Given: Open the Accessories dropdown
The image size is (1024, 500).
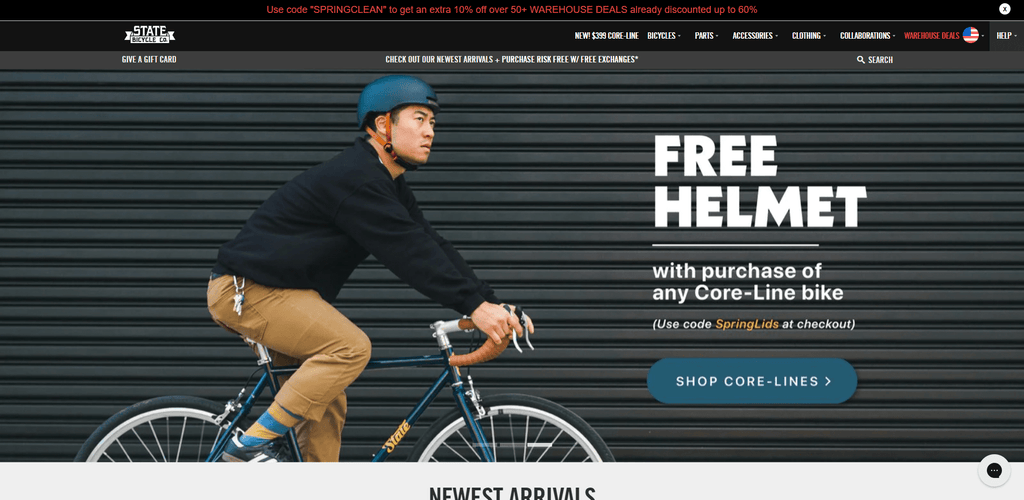Looking at the screenshot, I should pos(755,36).
